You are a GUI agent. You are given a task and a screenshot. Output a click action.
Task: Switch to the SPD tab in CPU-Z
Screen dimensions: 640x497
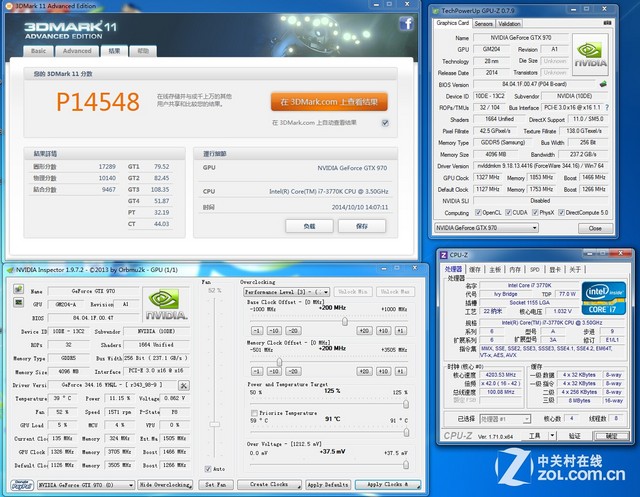[535, 269]
